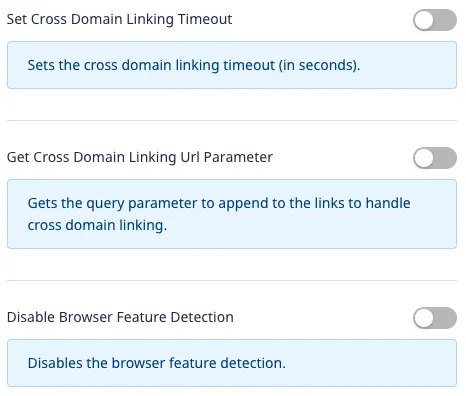The height and width of the screenshot is (396, 466).
Task: Click the white knob of the Linking Timeout toggle
Action: pos(424,20)
